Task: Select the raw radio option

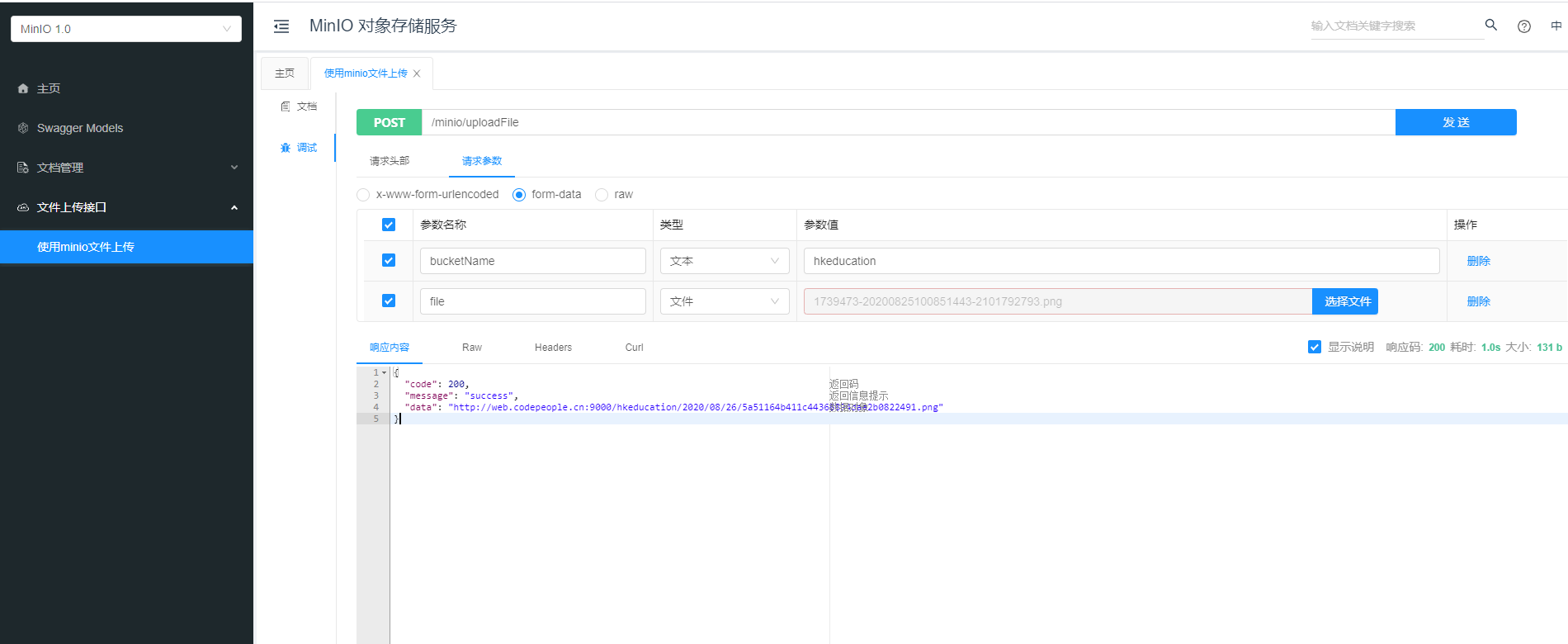Action: pos(602,195)
